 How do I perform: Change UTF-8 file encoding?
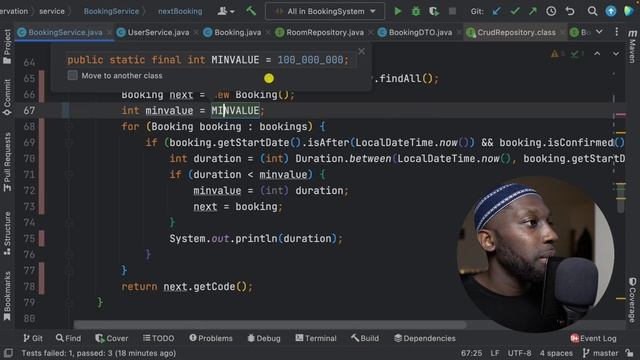coord(519,353)
